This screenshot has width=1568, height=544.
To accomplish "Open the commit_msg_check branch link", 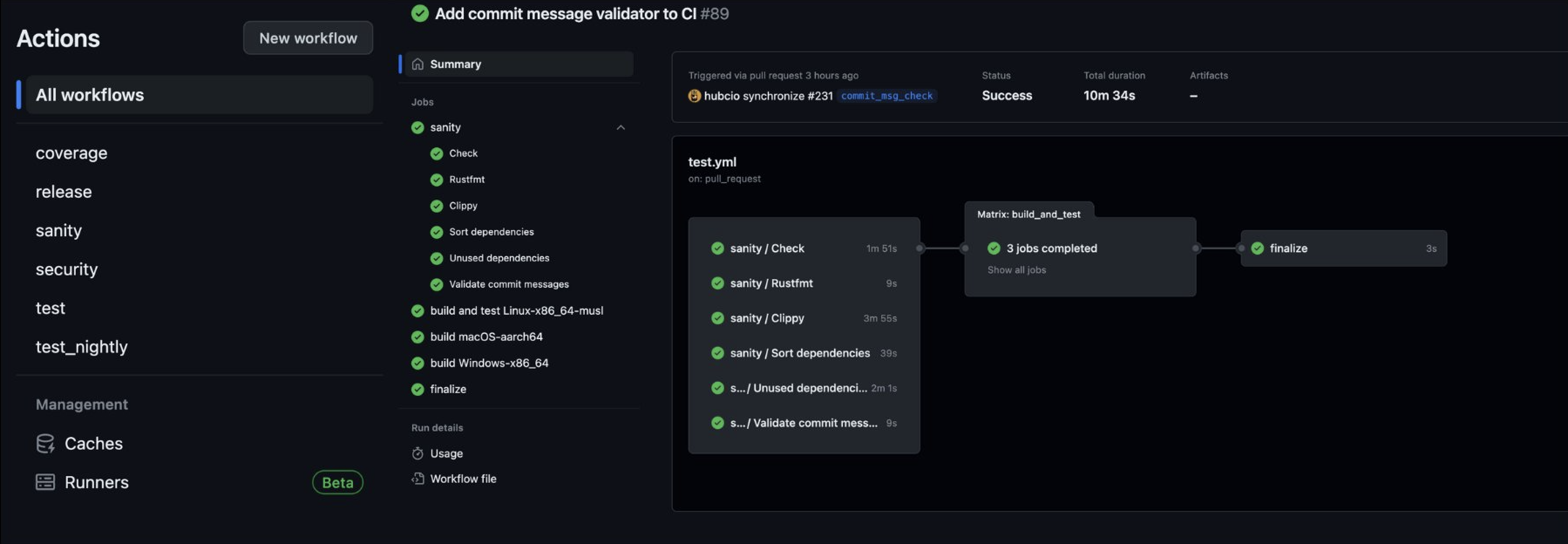I will point(886,95).
